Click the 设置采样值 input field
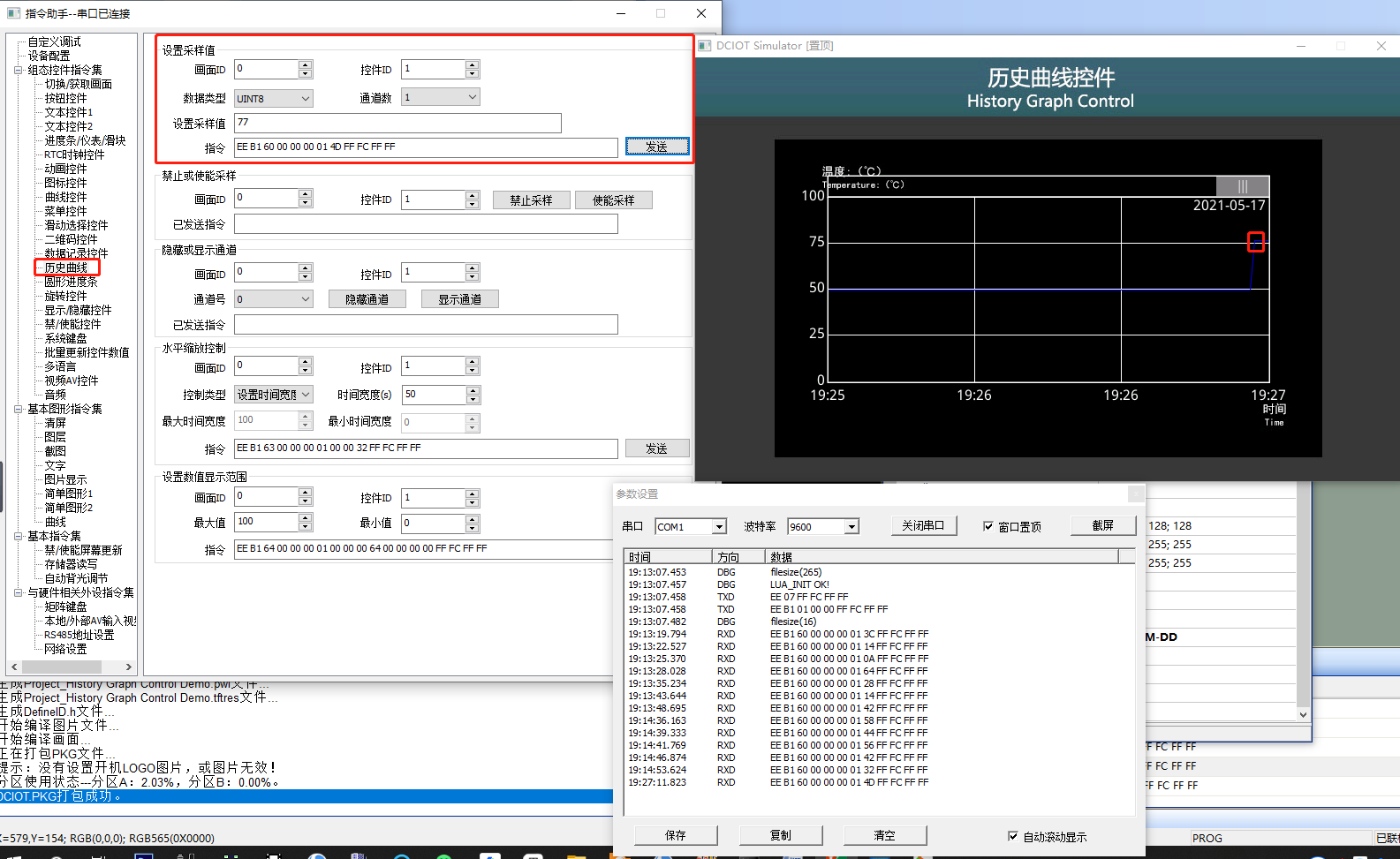This screenshot has height=859, width=1400. click(397, 123)
